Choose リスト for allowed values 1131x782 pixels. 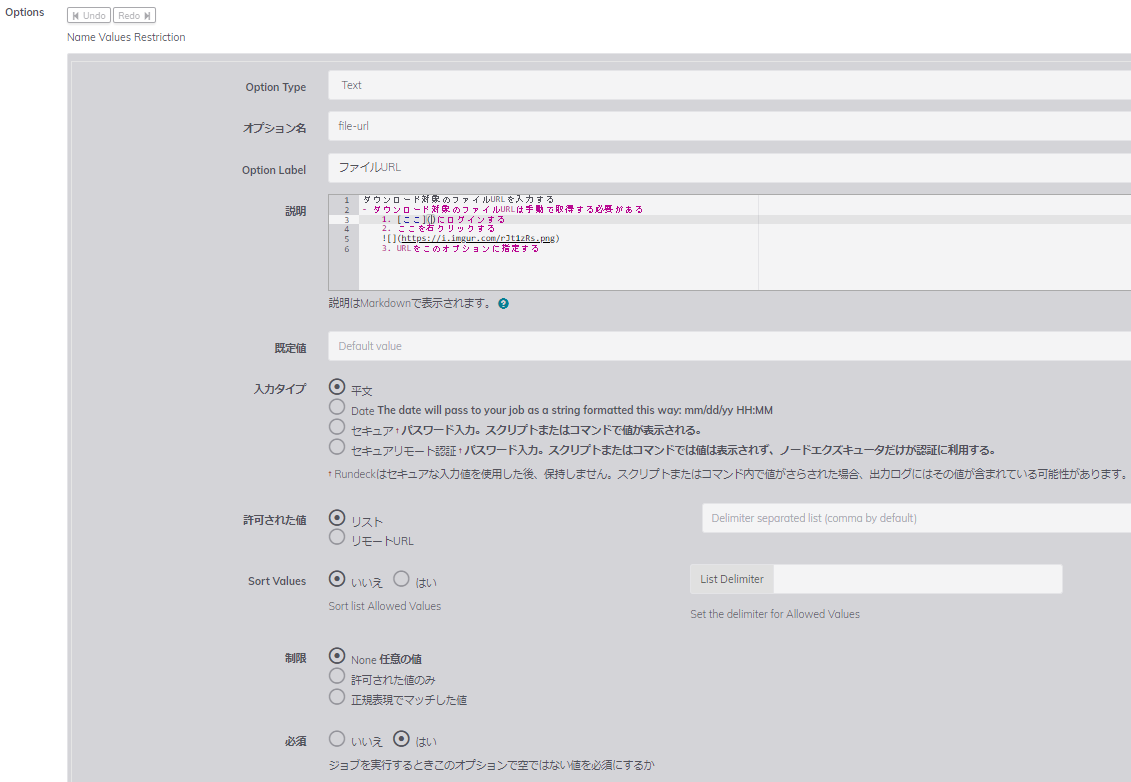[x=337, y=518]
